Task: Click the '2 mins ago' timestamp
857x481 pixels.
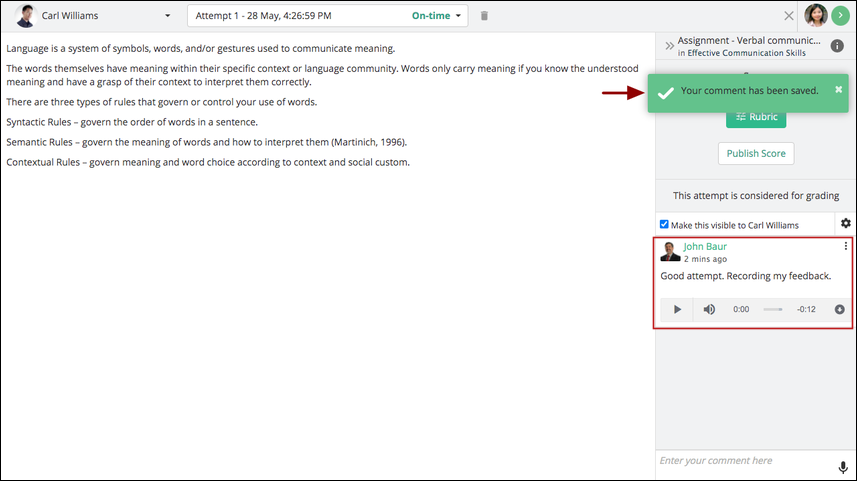Action: tap(705, 259)
